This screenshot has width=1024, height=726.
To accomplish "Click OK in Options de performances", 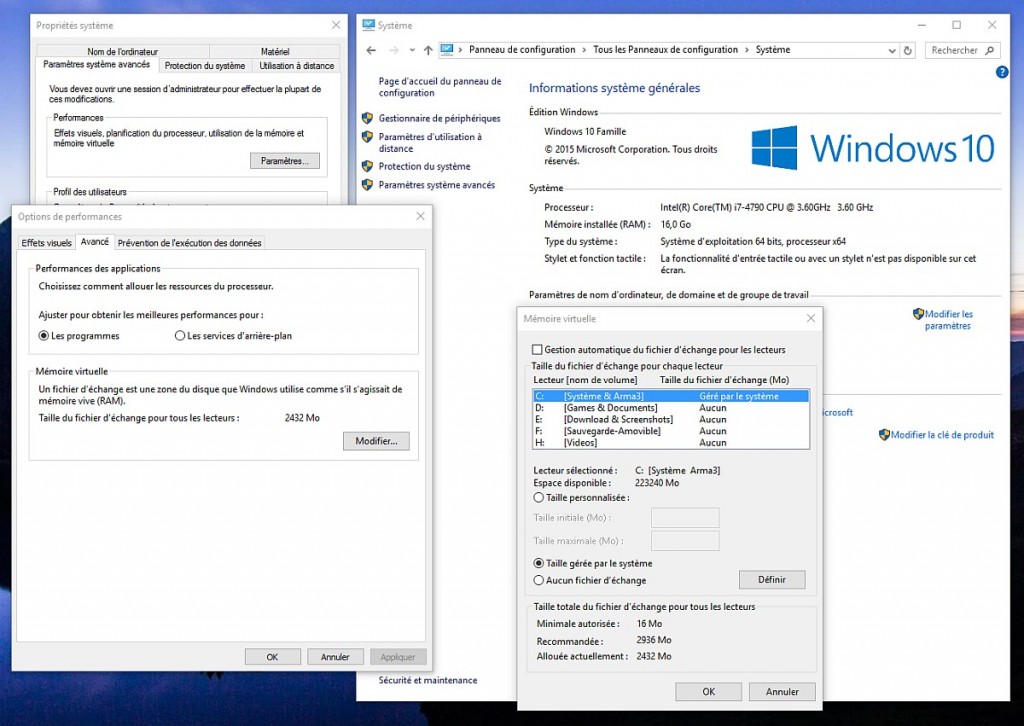I will 272,657.
